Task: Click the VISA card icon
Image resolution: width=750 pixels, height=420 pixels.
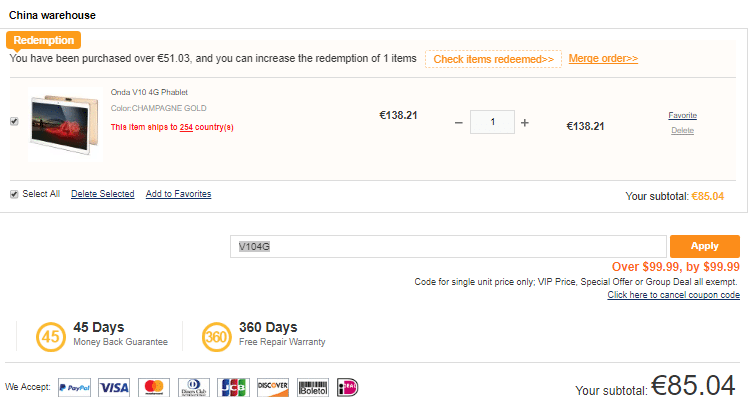Action: pyautogui.click(x=114, y=387)
